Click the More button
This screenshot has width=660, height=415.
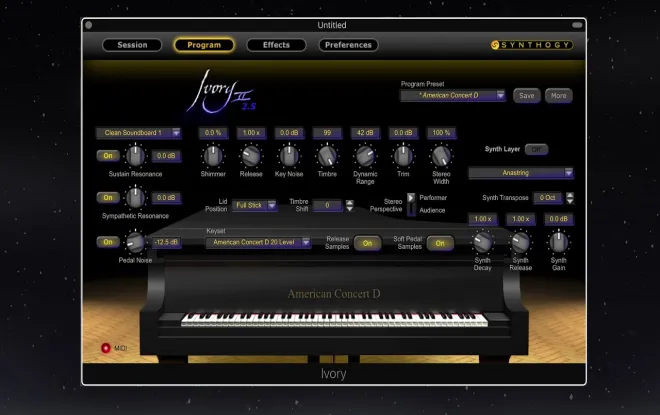pos(559,96)
